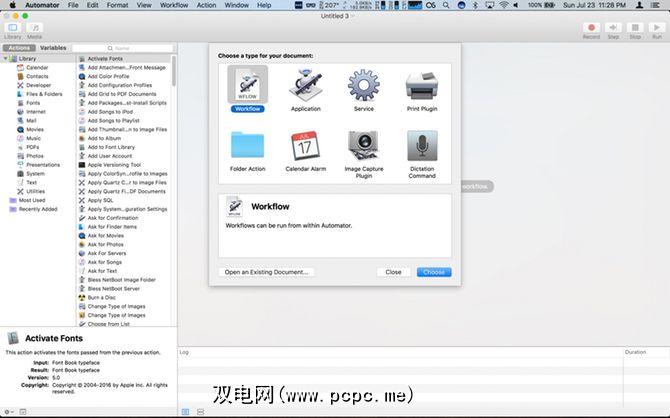Start recording with the Record button
This screenshot has height=418, width=670.
[x=591, y=28]
